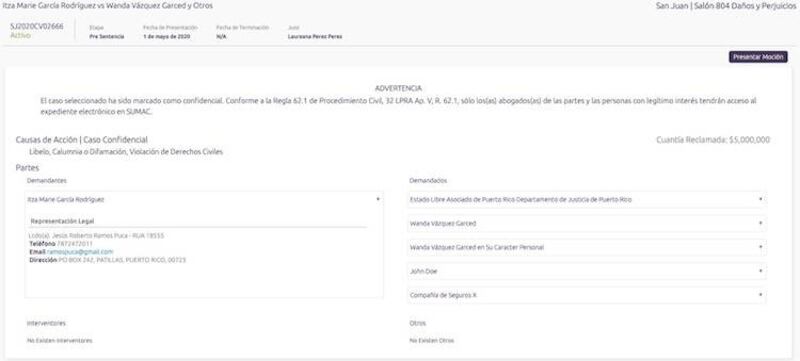Click the Demandados column label

point(429,180)
